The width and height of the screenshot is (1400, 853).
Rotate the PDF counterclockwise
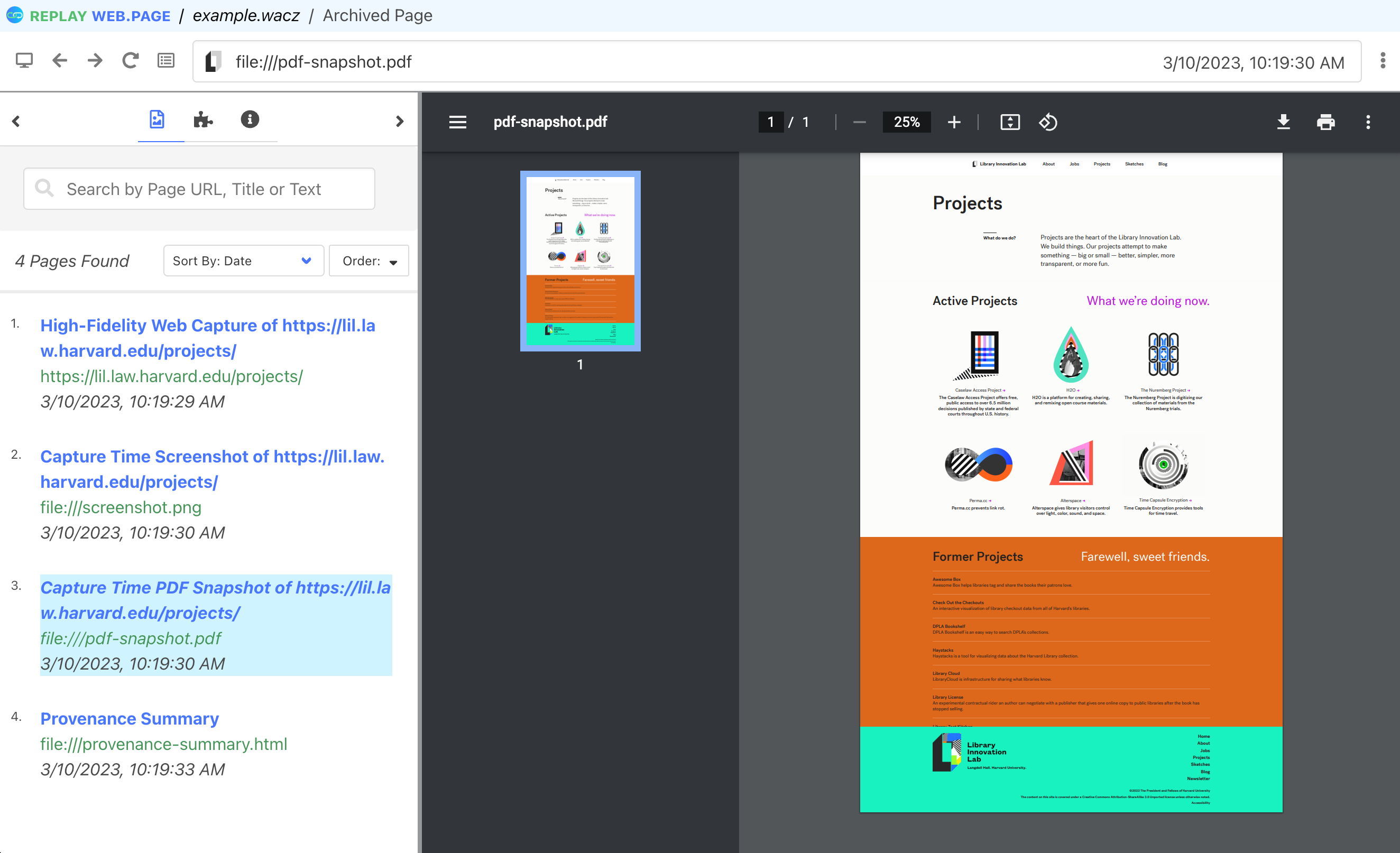pos(1048,122)
